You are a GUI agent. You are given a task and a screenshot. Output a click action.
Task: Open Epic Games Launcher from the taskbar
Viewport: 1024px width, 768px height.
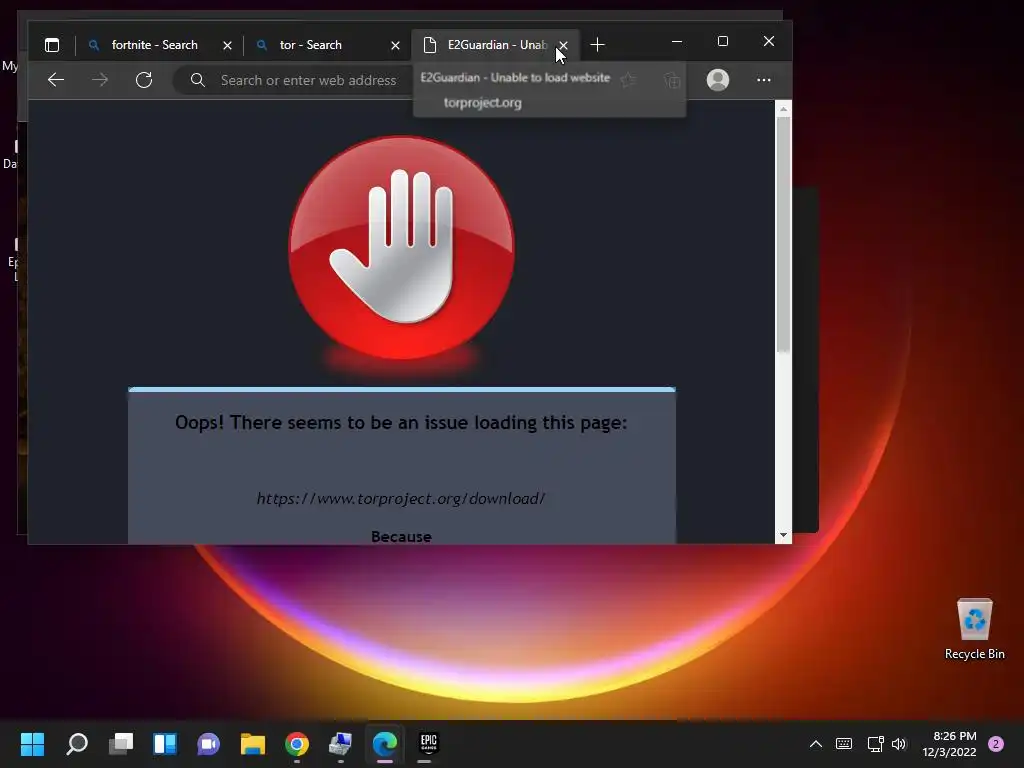point(428,743)
